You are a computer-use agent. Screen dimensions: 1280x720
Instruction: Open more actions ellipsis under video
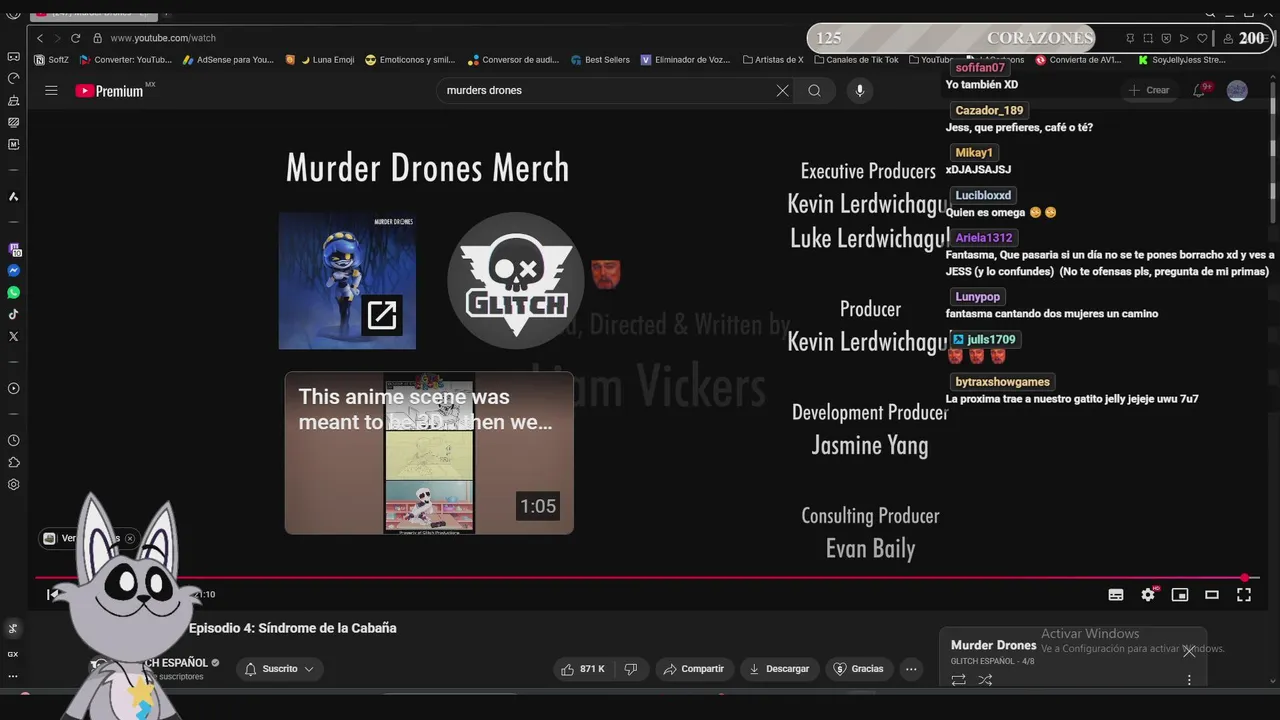point(911,669)
